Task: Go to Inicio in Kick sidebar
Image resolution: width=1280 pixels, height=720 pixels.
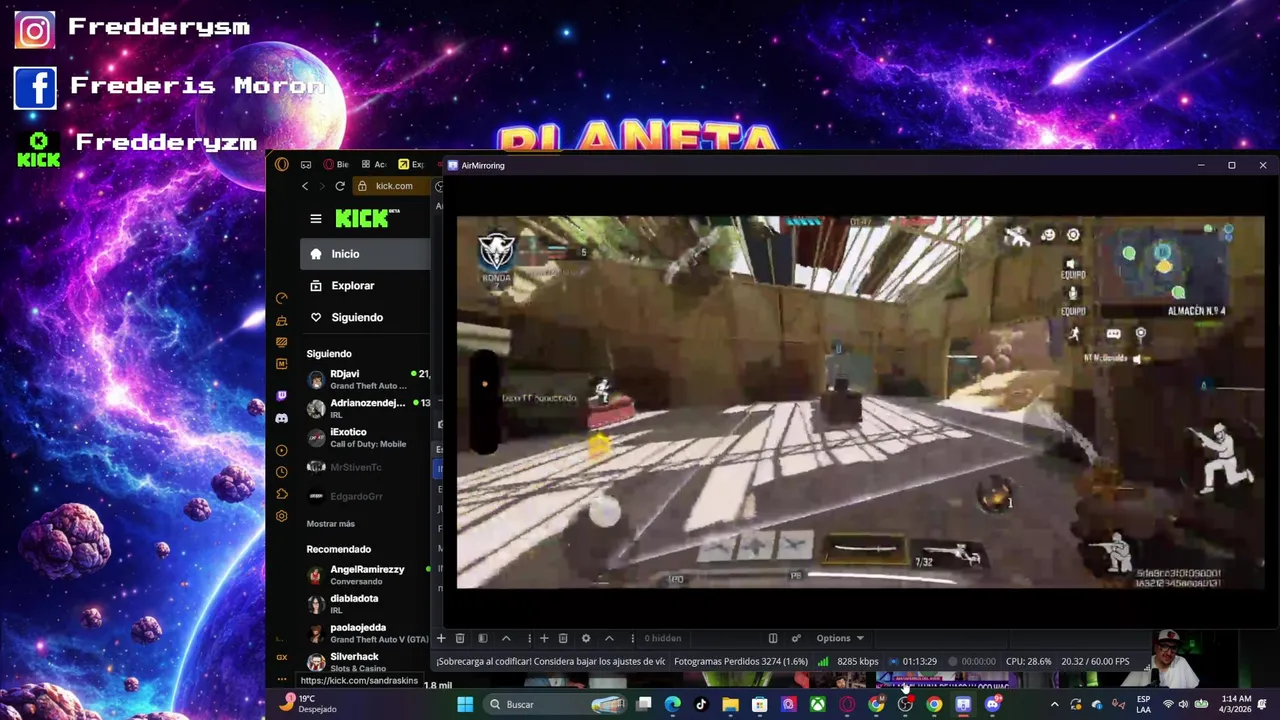Action: (x=365, y=254)
